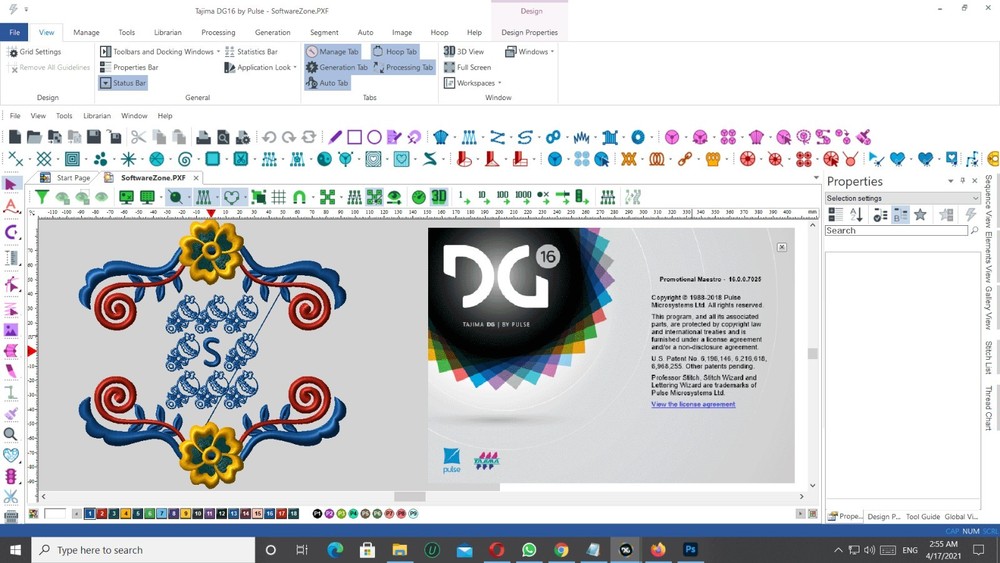Viewport: 1000px width, 563px height.
Task: Click the Print icon
Action: (203, 136)
